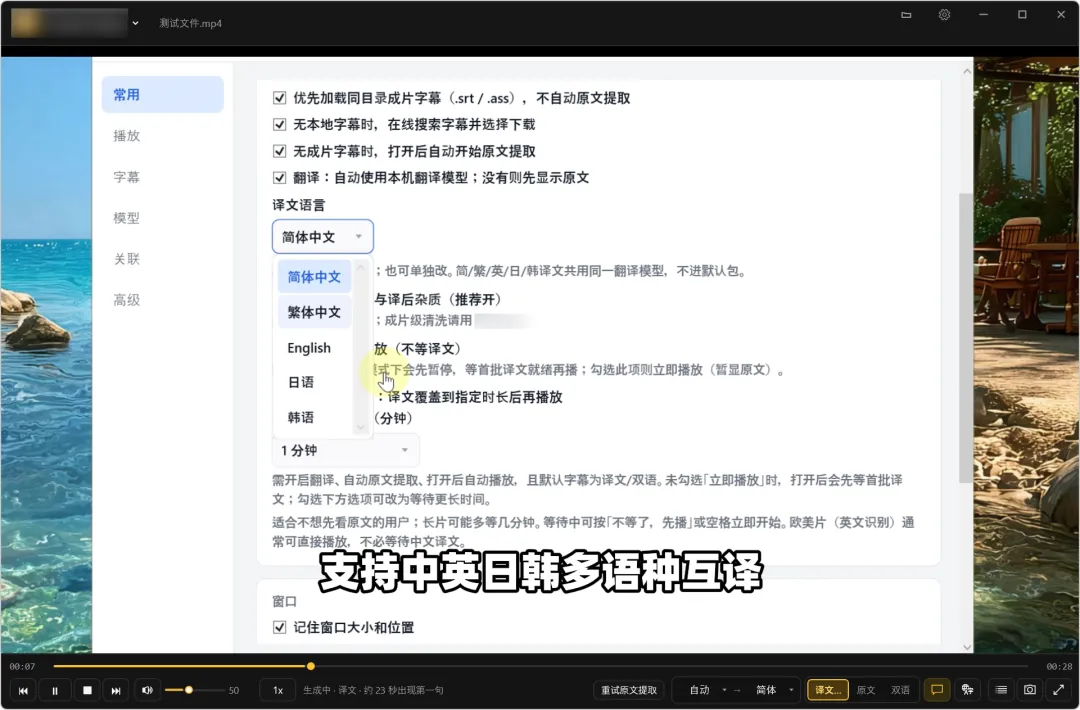Skip to the next track
This screenshot has width=1080, height=710.
pos(116,690)
